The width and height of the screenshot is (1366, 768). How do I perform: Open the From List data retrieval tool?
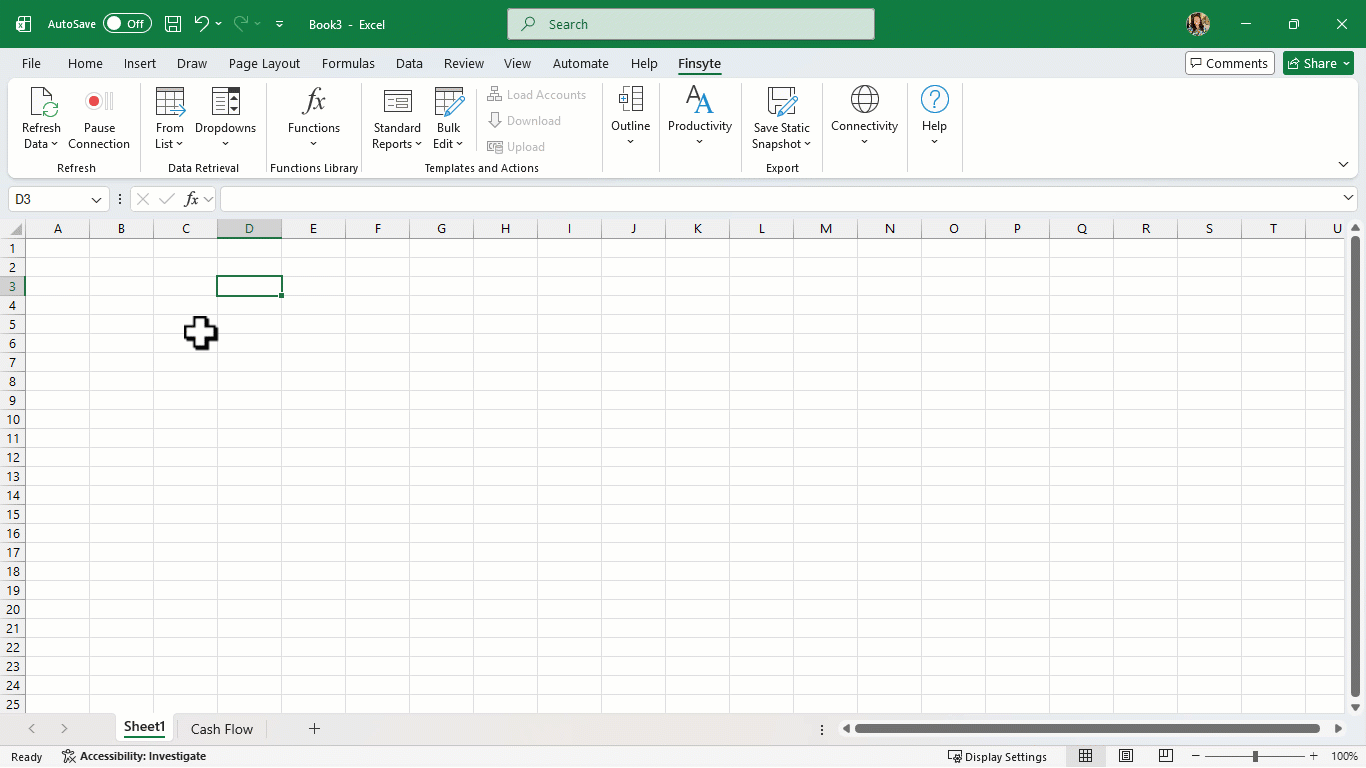click(x=170, y=102)
